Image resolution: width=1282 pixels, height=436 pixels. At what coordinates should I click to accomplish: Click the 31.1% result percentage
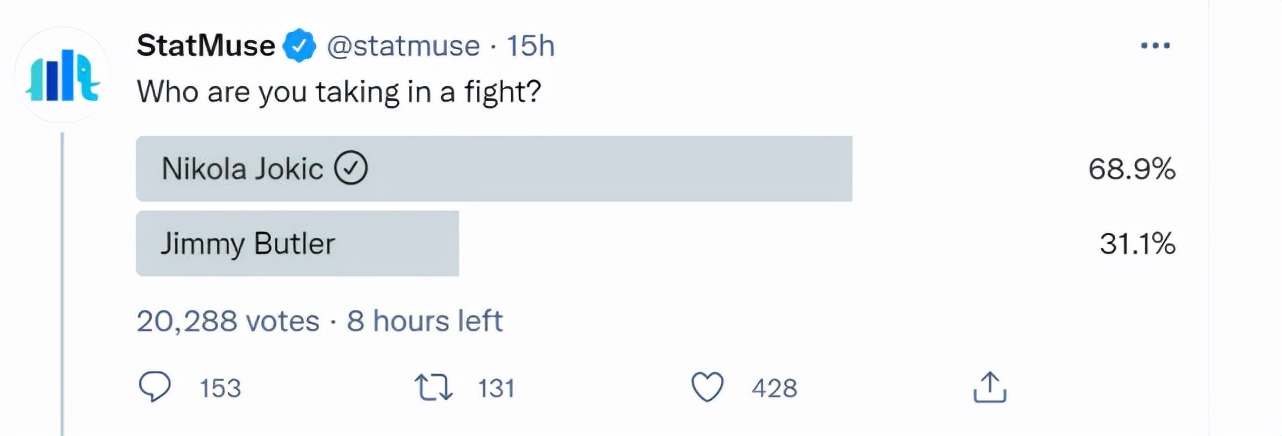[1137, 243]
